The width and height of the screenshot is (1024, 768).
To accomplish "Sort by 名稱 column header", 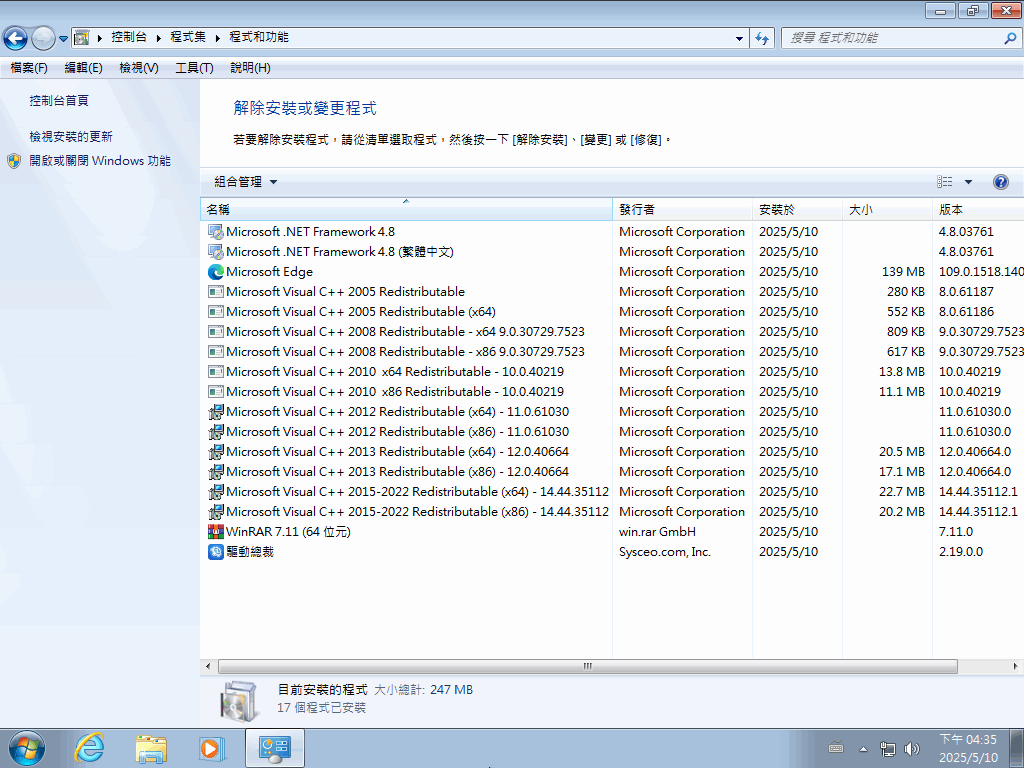I will (x=406, y=210).
